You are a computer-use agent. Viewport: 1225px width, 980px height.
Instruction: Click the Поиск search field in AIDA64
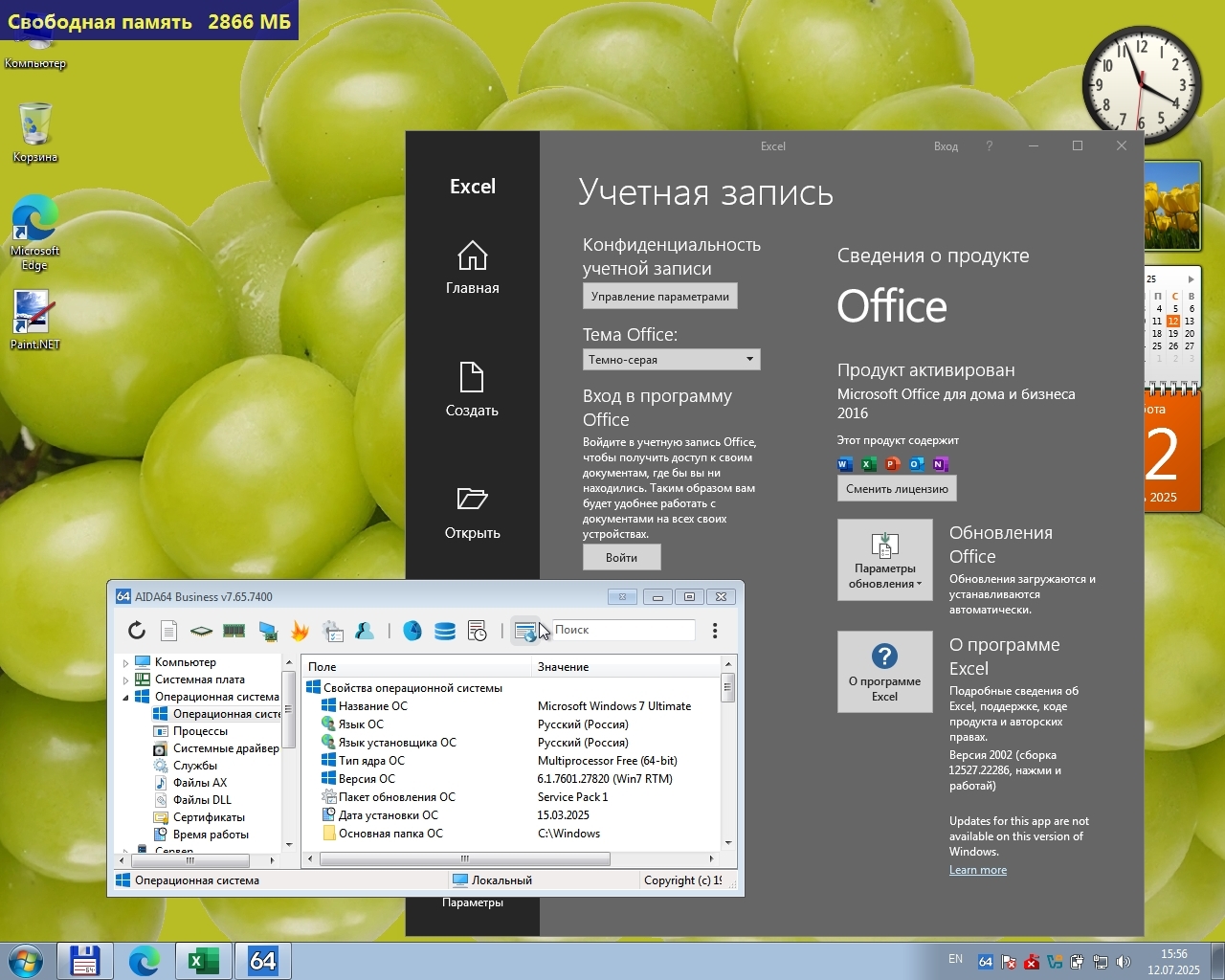pyautogui.click(x=623, y=630)
